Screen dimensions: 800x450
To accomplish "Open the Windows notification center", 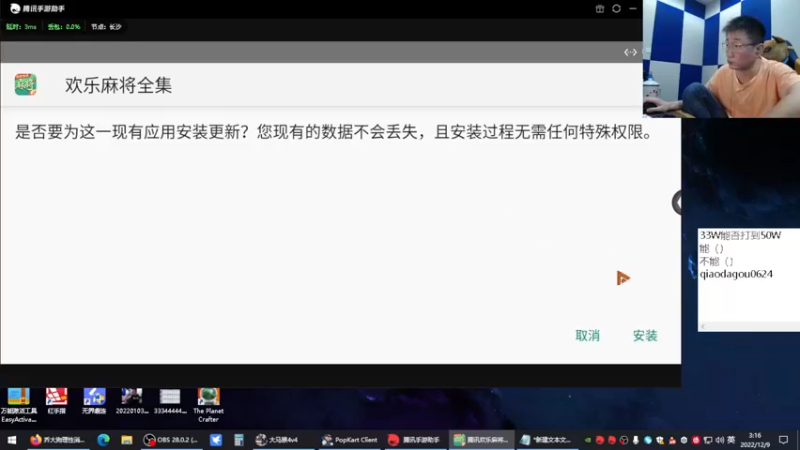I will (784, 440).
